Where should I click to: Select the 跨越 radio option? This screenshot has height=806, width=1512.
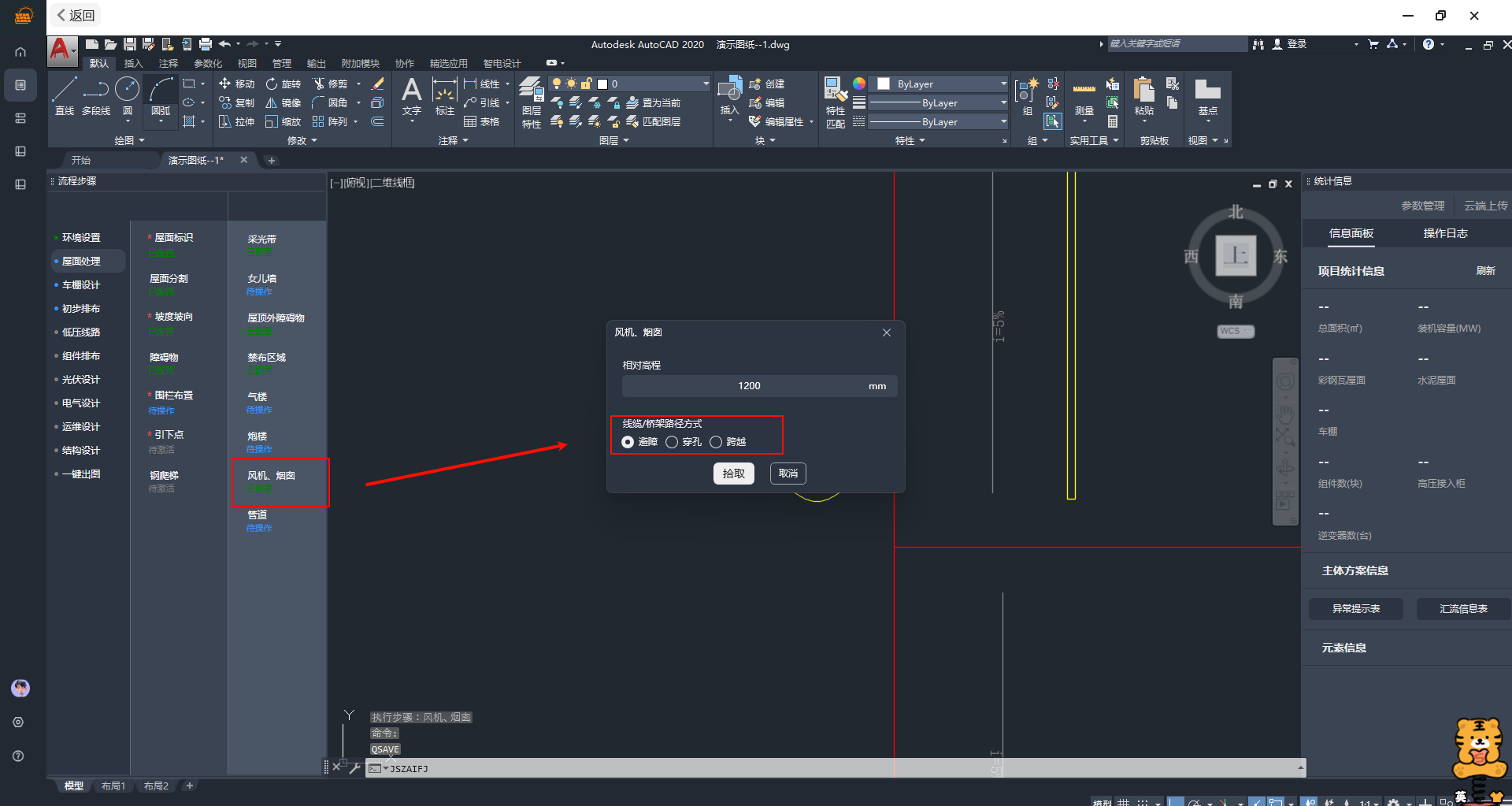pyautogui.click(x=716, y=442)
